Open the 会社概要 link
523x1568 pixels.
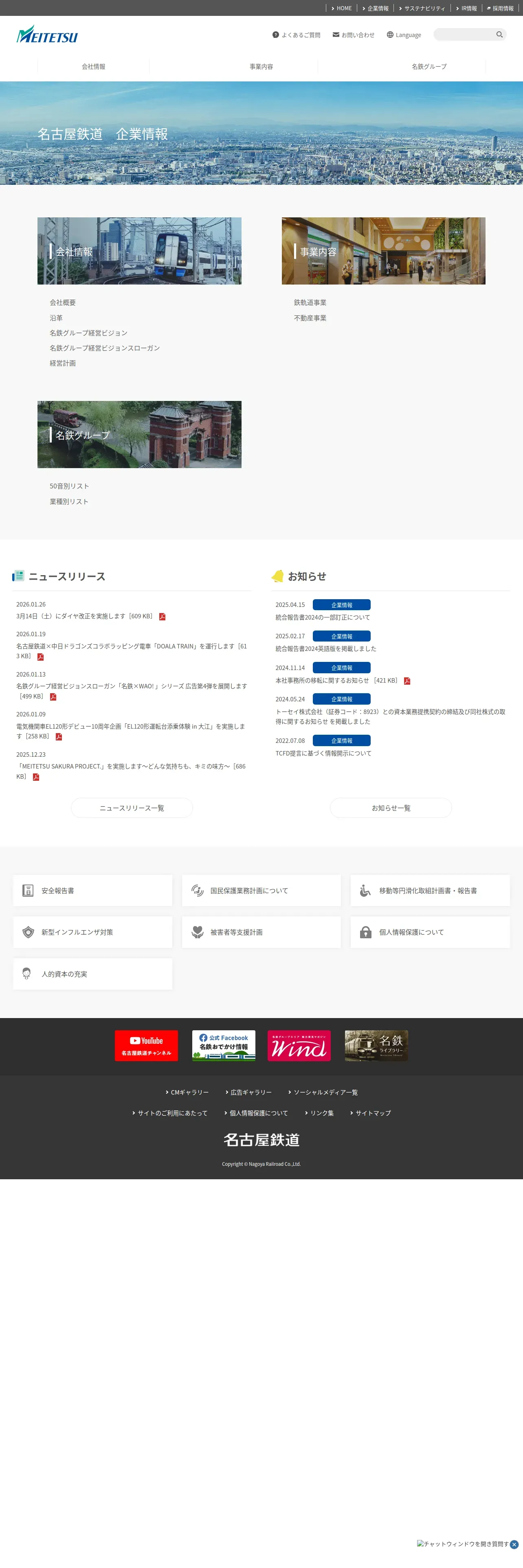coord(63,302)
